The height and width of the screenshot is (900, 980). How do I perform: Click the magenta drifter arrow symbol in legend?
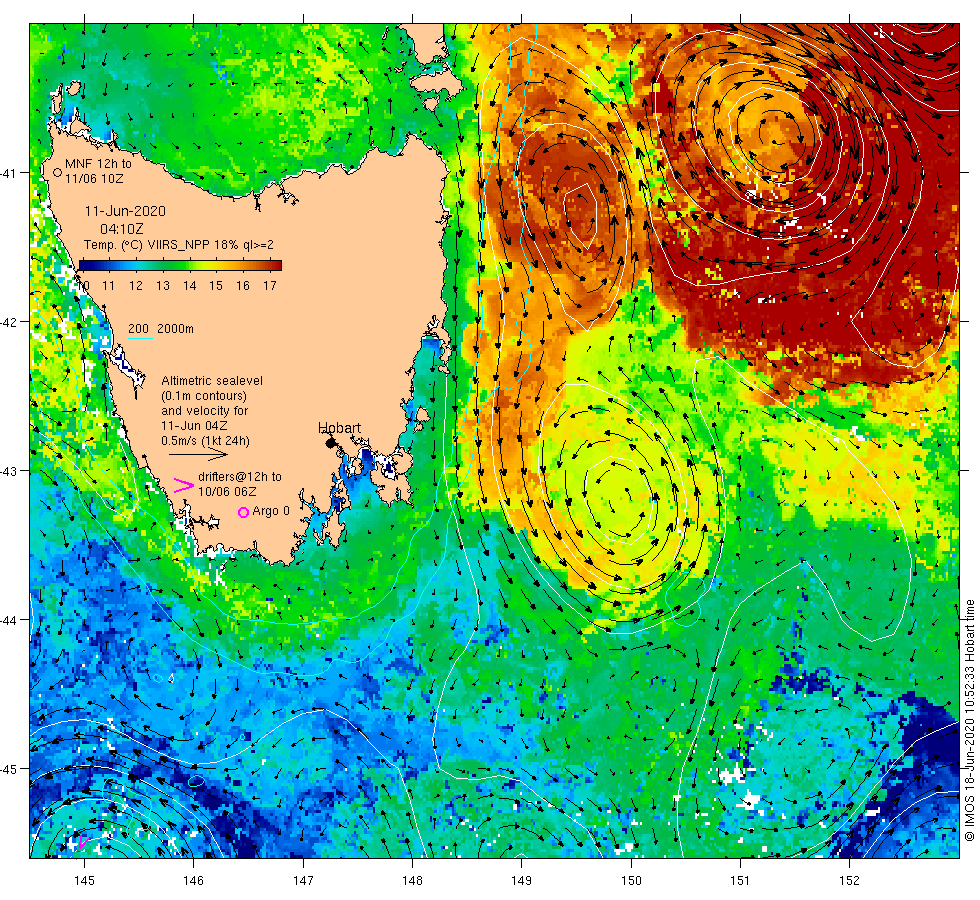pyautogui.click(x=183, y=486)
